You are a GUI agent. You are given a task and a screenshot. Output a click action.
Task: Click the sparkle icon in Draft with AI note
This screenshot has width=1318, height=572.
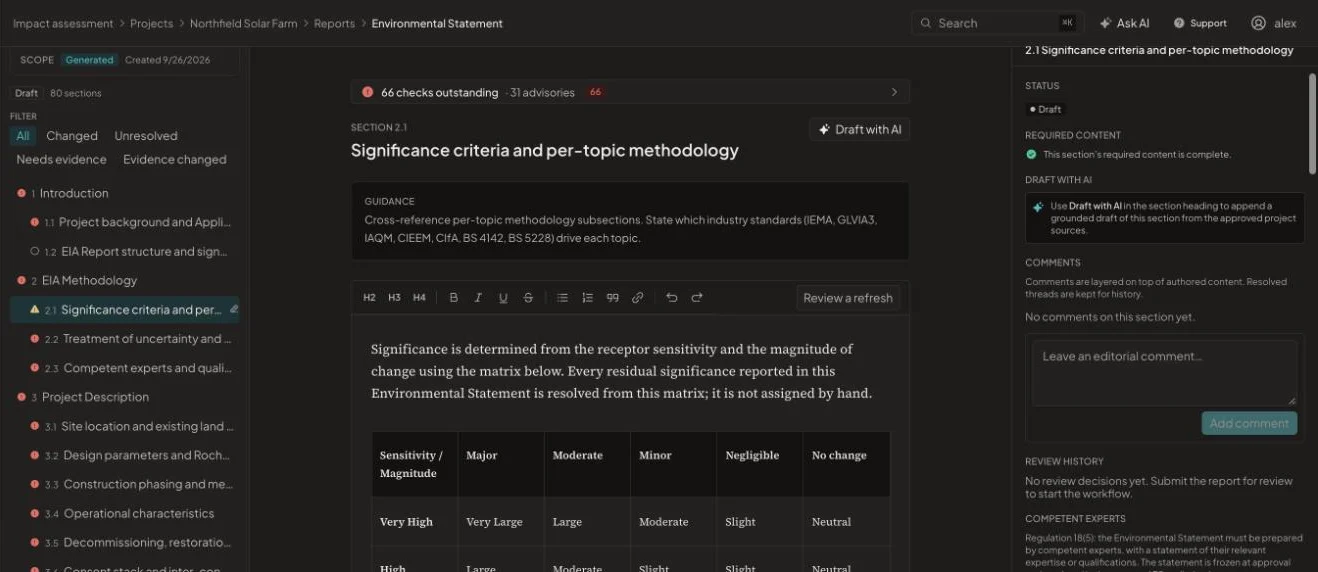coord(1039,207)
